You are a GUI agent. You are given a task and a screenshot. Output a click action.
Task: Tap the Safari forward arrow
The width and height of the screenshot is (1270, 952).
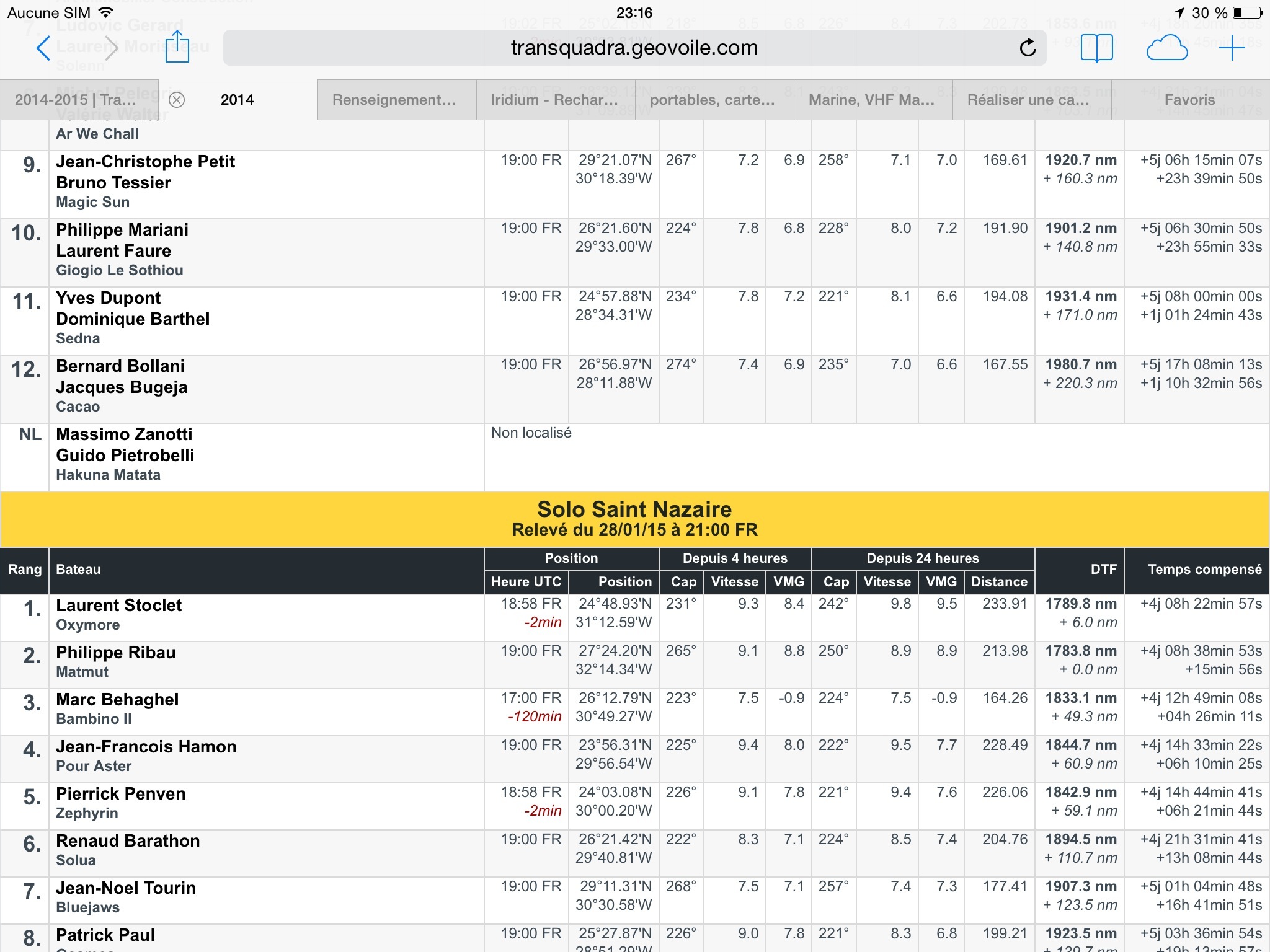[112, 48]
